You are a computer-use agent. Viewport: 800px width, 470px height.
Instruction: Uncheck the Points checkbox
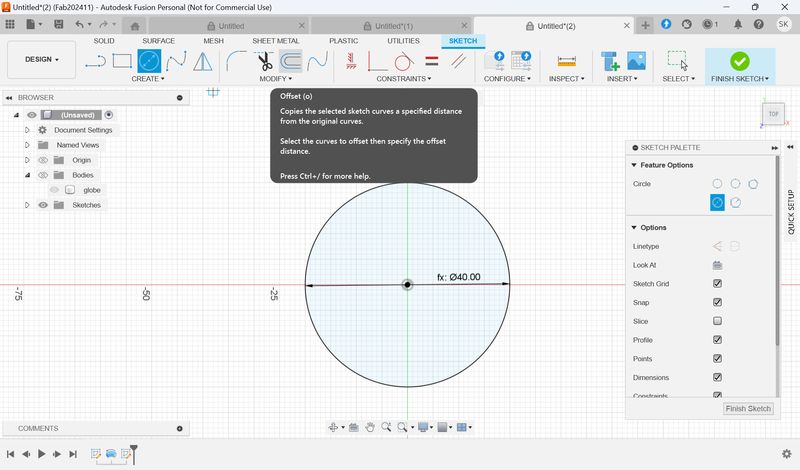pos(717,358)
